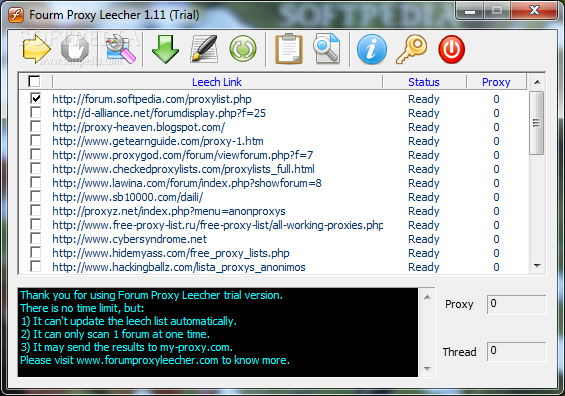565x396 pixels.
Task: Click proxy count 0 of cybersyndrome row
Action: coord(496,239)
